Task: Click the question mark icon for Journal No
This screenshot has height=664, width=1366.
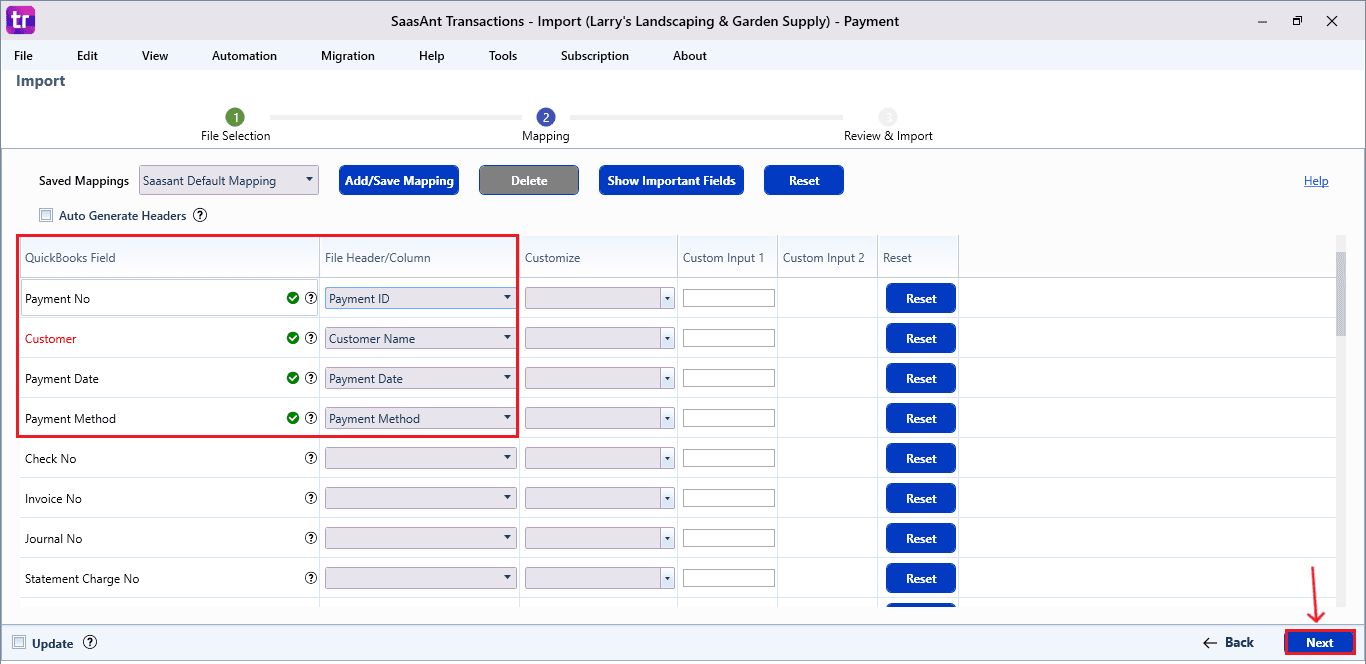Action: (311, 537)
